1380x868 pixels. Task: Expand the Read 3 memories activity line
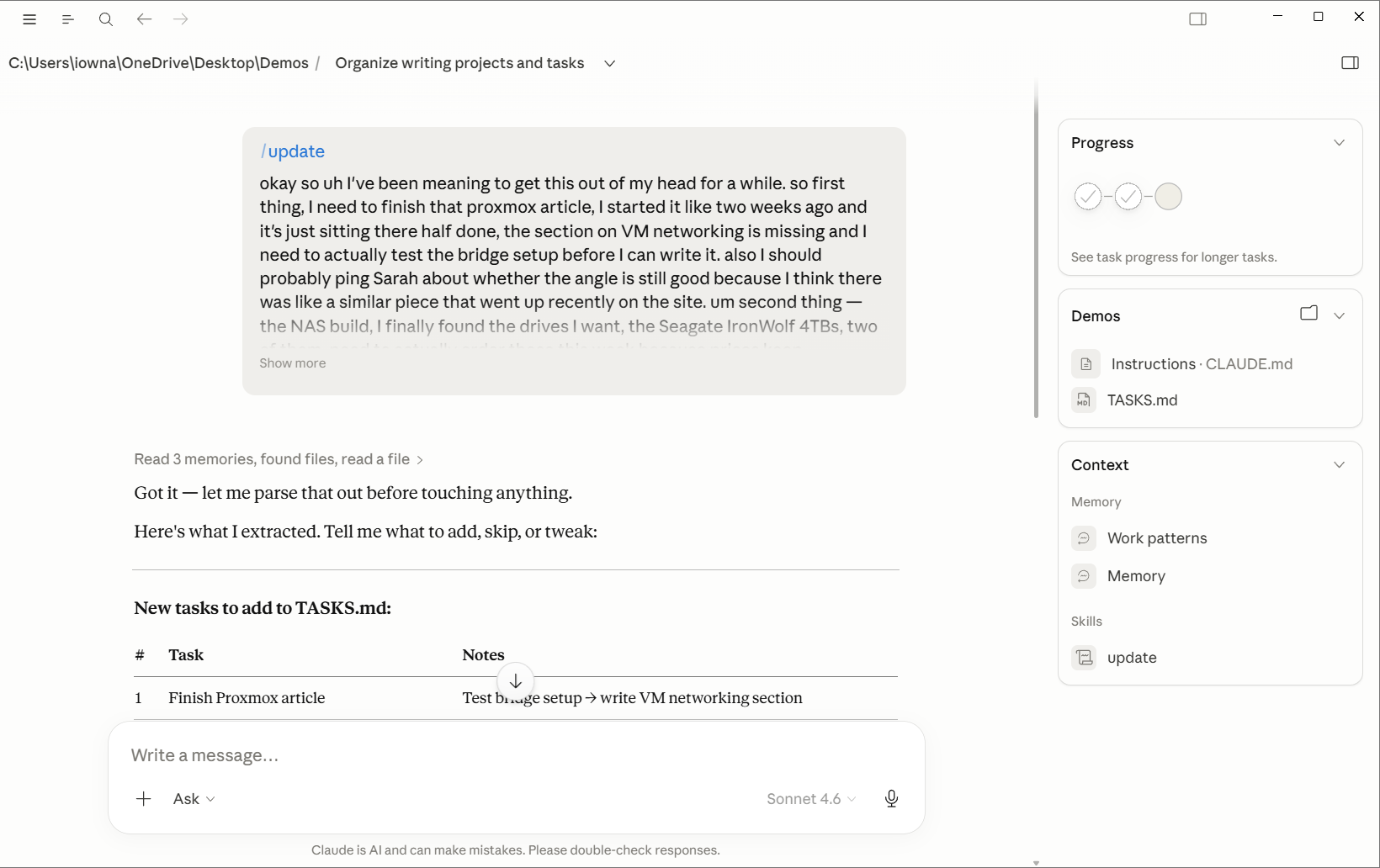(279, 459)
